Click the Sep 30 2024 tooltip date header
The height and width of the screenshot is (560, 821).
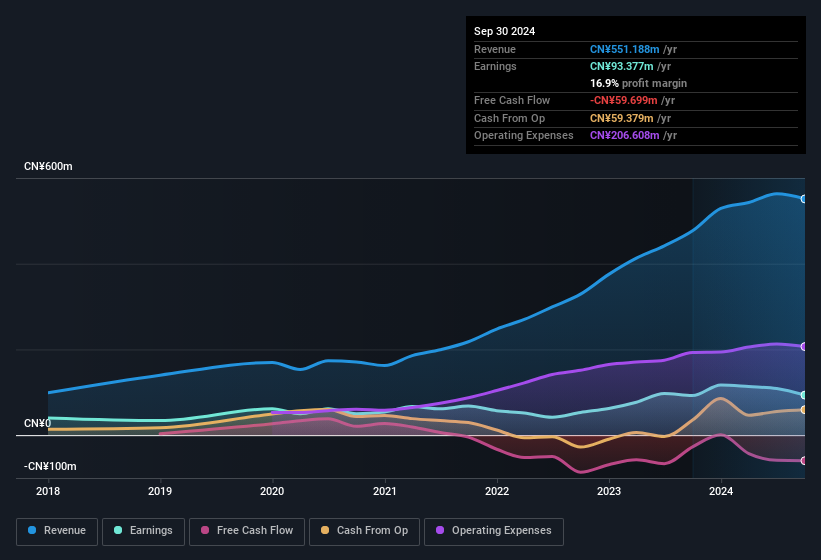[x=504, y=31]
